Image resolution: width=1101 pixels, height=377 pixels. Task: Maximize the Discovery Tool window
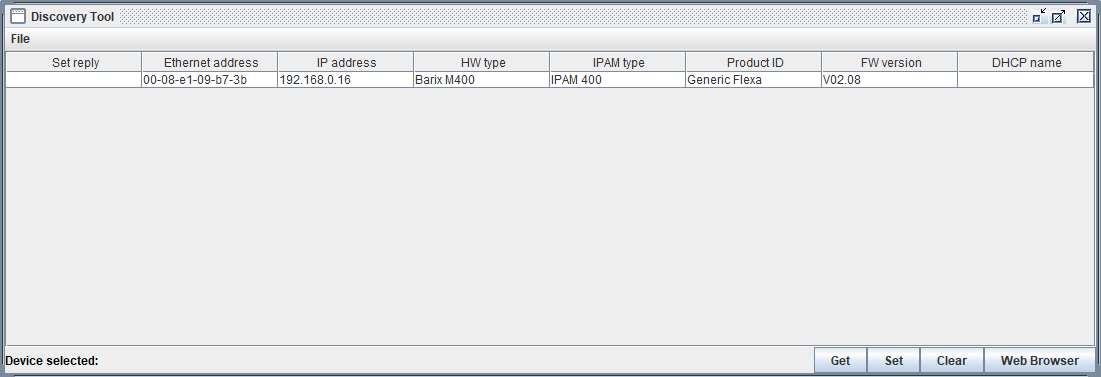[1058, 16]
